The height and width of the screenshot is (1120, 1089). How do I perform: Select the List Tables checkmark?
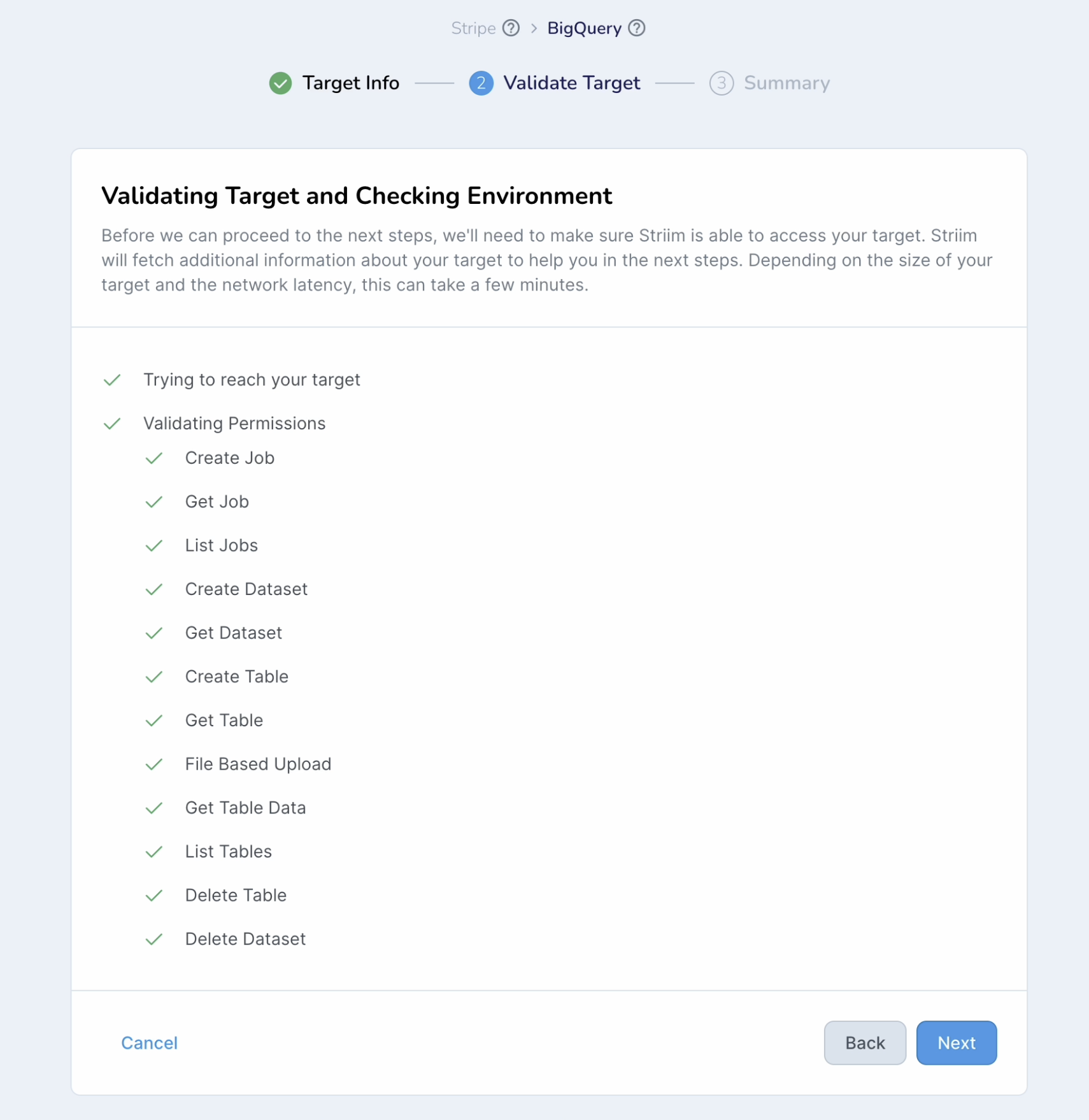coord(154,852)
